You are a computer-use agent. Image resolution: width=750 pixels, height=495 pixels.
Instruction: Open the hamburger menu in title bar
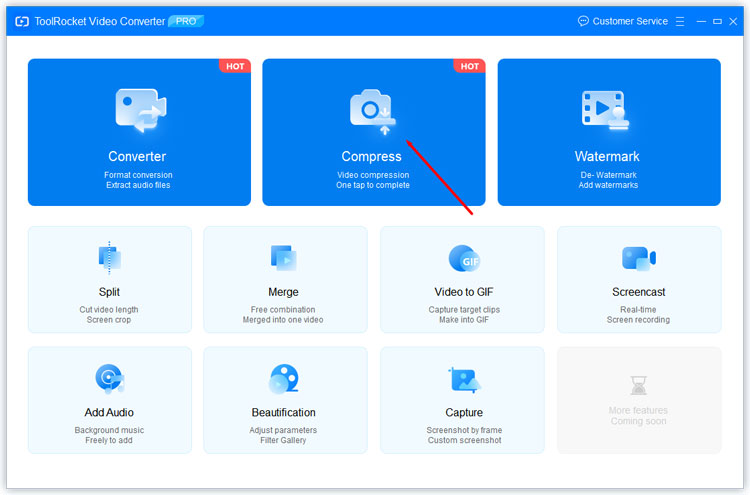coord(680,22)
